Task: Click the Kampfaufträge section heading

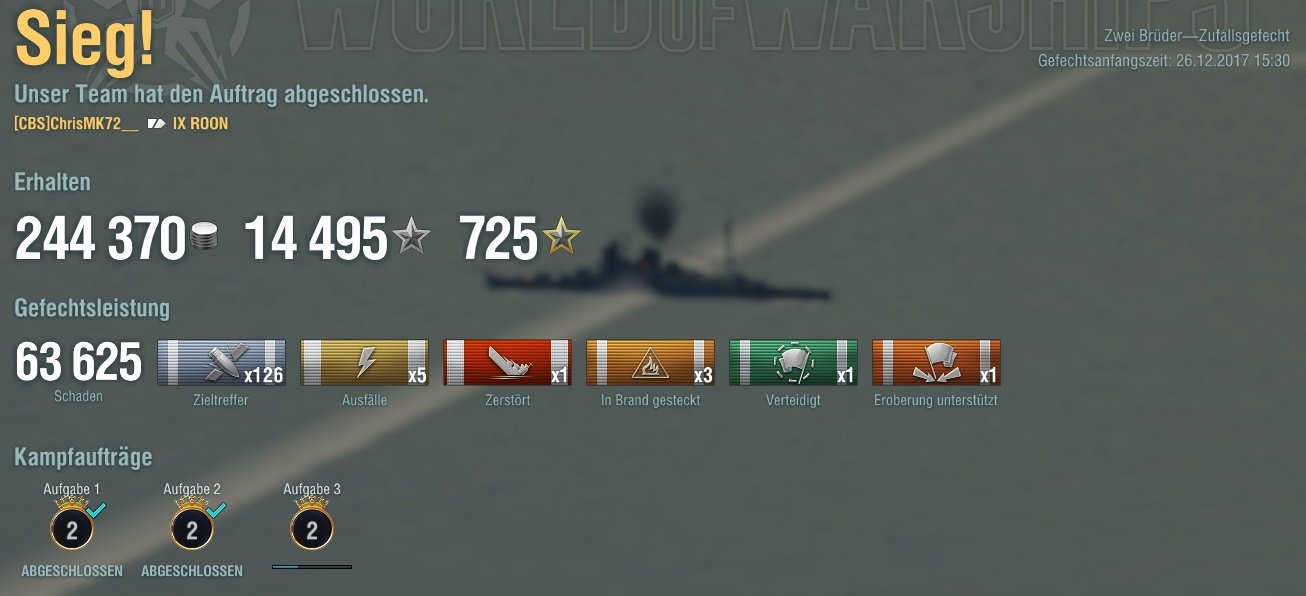Action: click(x=83, y=458)
